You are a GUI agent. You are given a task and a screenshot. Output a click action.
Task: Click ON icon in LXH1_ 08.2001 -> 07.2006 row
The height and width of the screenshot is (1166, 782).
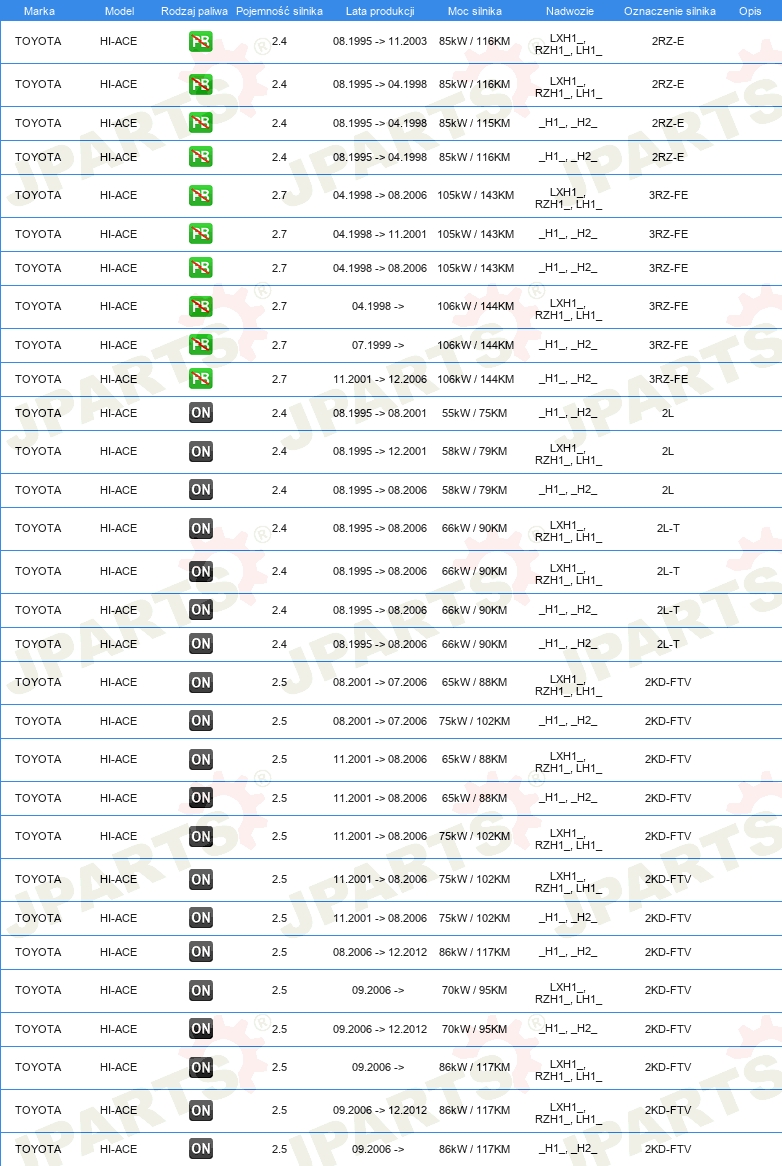tap(201, 683)
